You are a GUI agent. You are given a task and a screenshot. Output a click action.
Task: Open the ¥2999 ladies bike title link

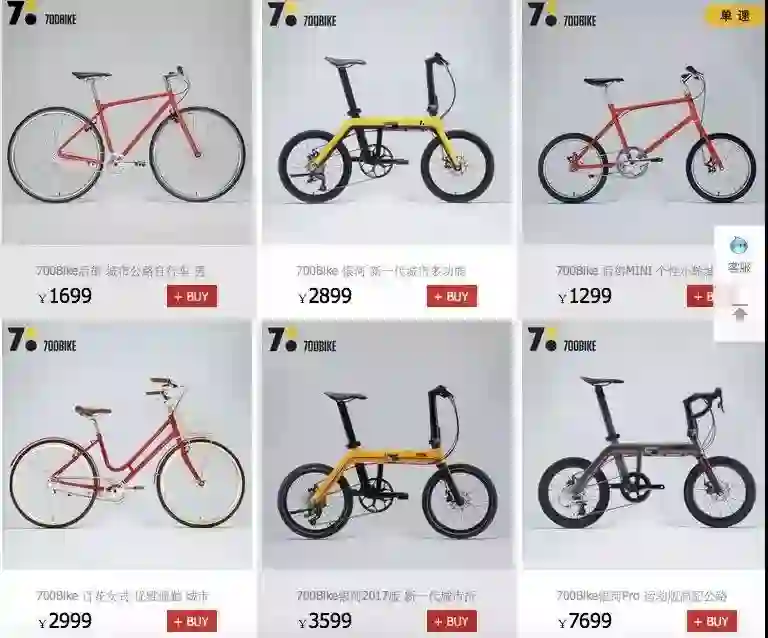pos(122,596)
